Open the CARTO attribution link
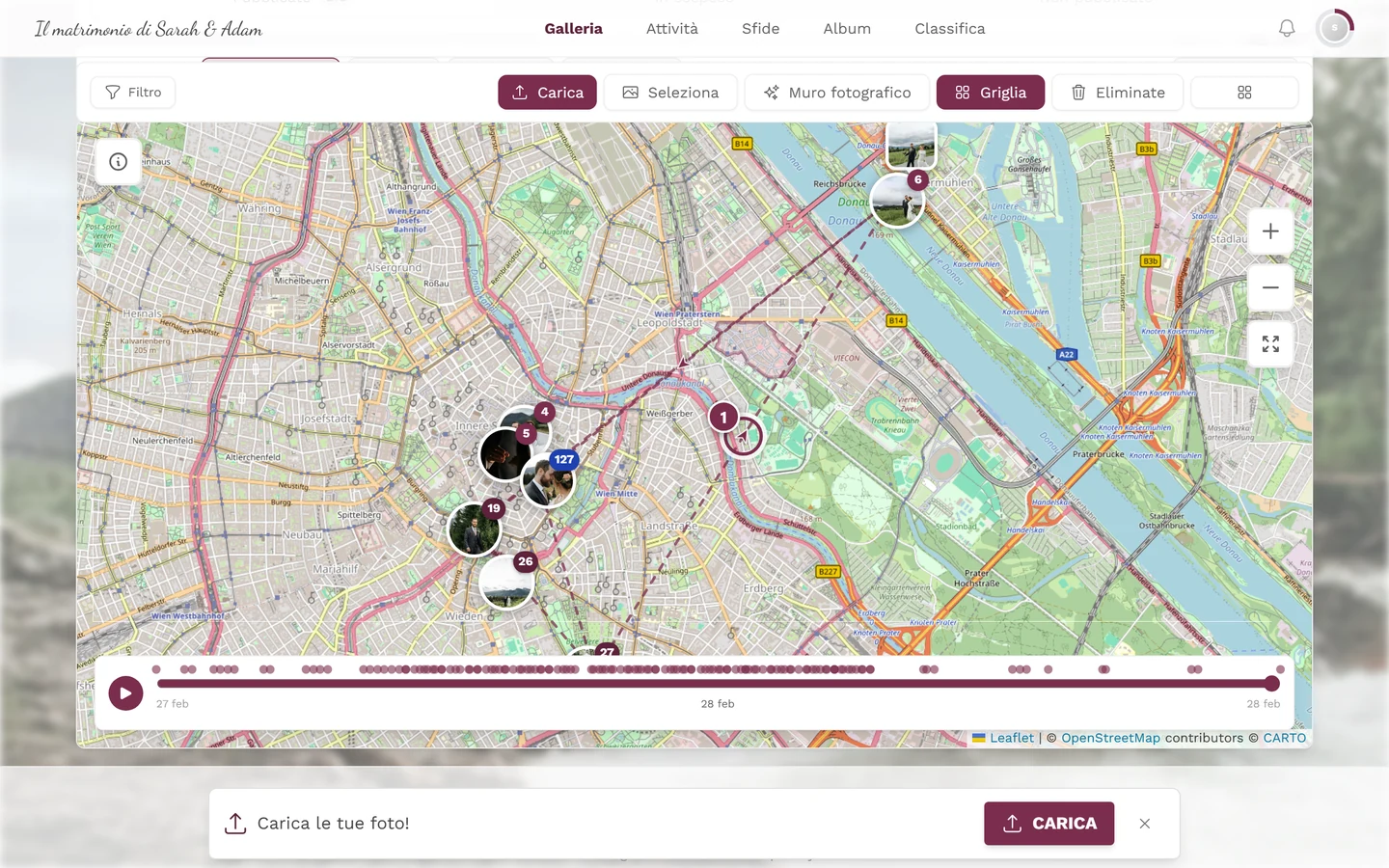1389x868 pixels. [1285, 738]
